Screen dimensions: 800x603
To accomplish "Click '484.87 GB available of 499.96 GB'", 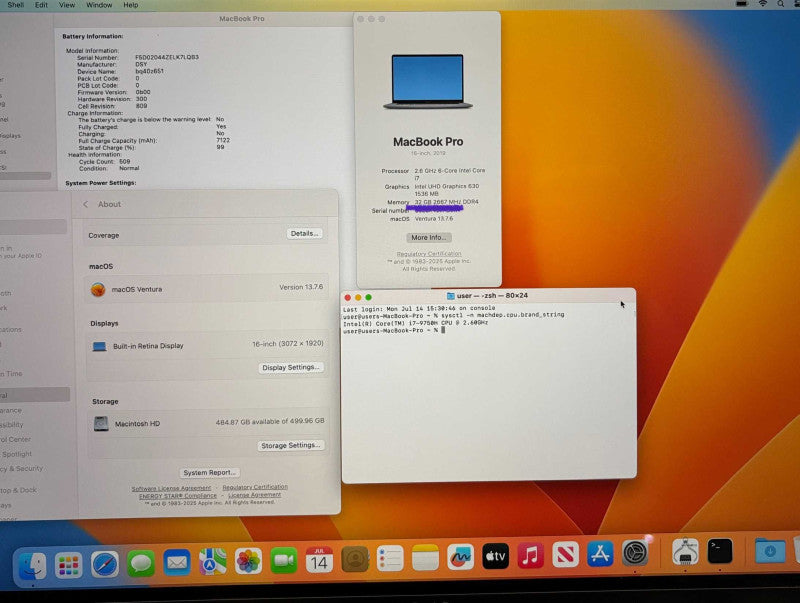I will [270, 421].
